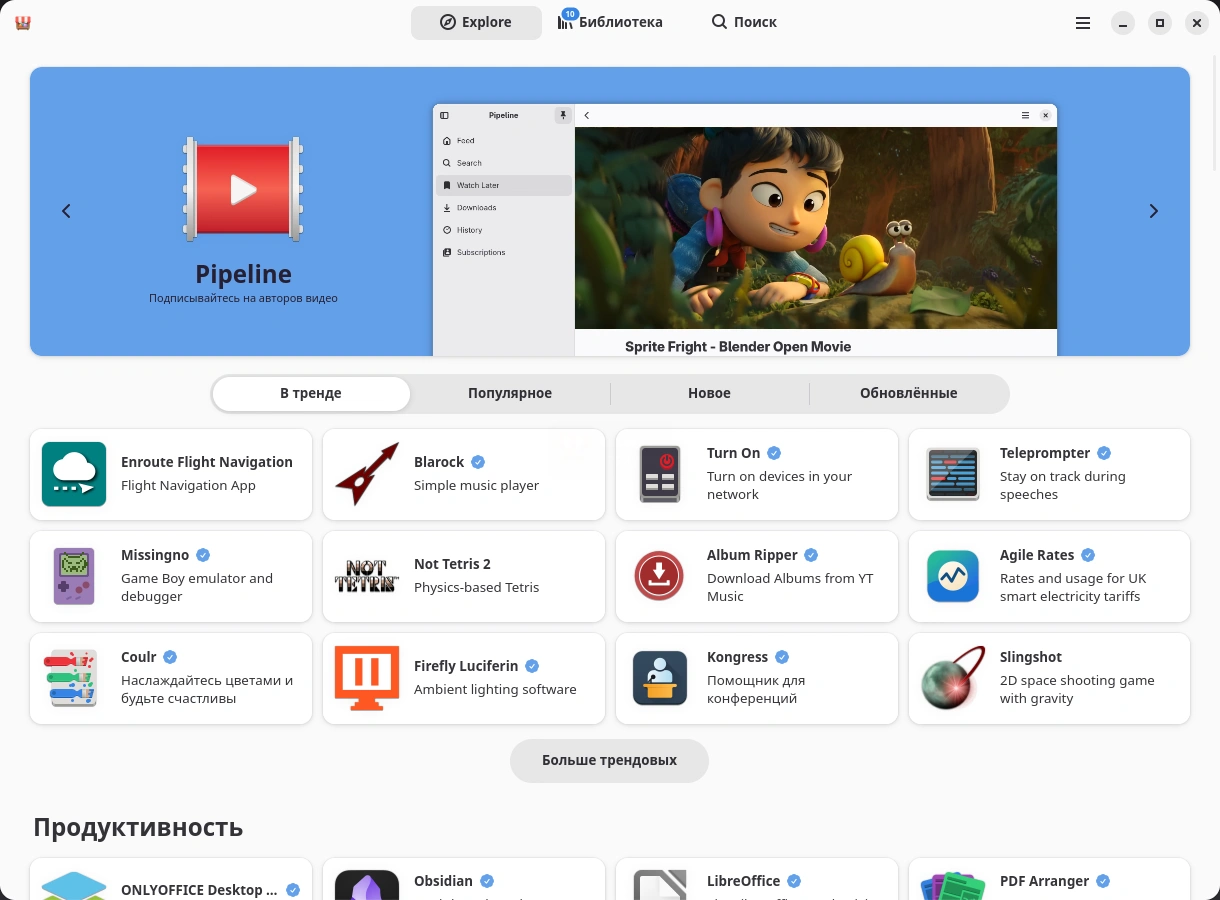Open the PDF Arranger app icon
This screenshot has width=1220, height=900.
point(953,886)
